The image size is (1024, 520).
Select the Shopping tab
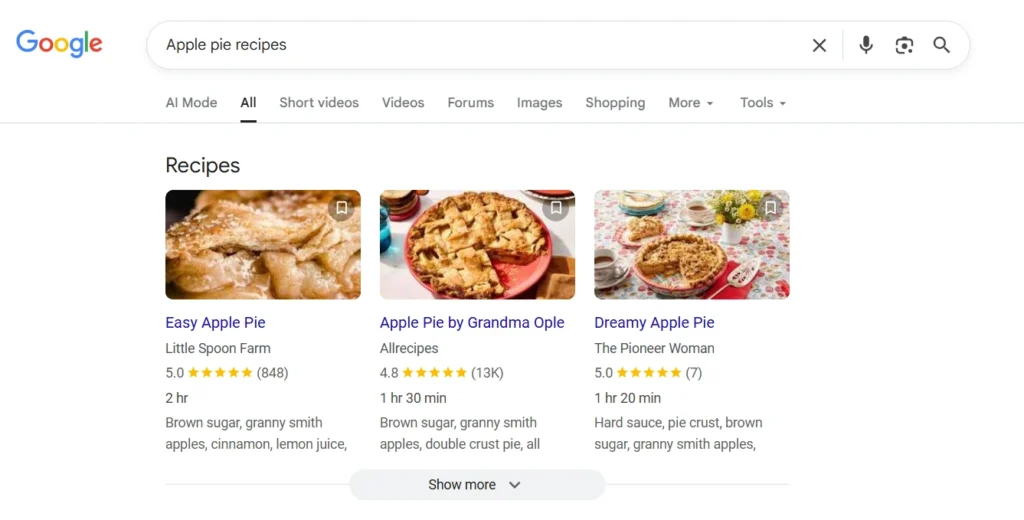pyautogui.click(x=615, y=102)
